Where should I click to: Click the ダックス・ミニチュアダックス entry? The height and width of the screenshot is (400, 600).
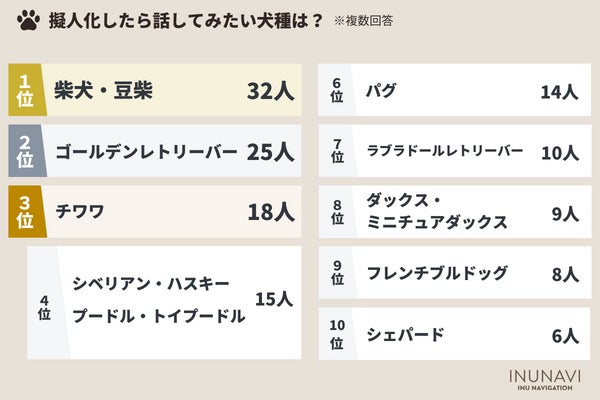pyautogui.click(x=436, y=212)
